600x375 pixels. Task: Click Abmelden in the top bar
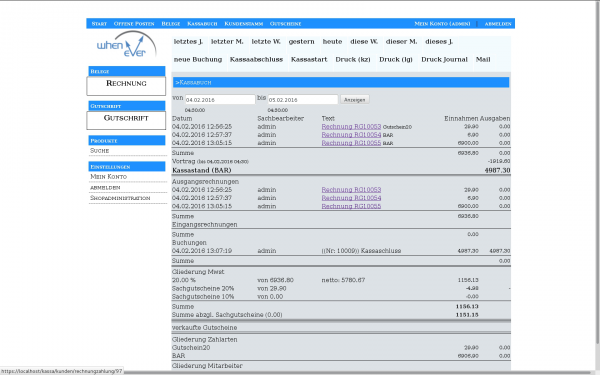tap(498, 24)
